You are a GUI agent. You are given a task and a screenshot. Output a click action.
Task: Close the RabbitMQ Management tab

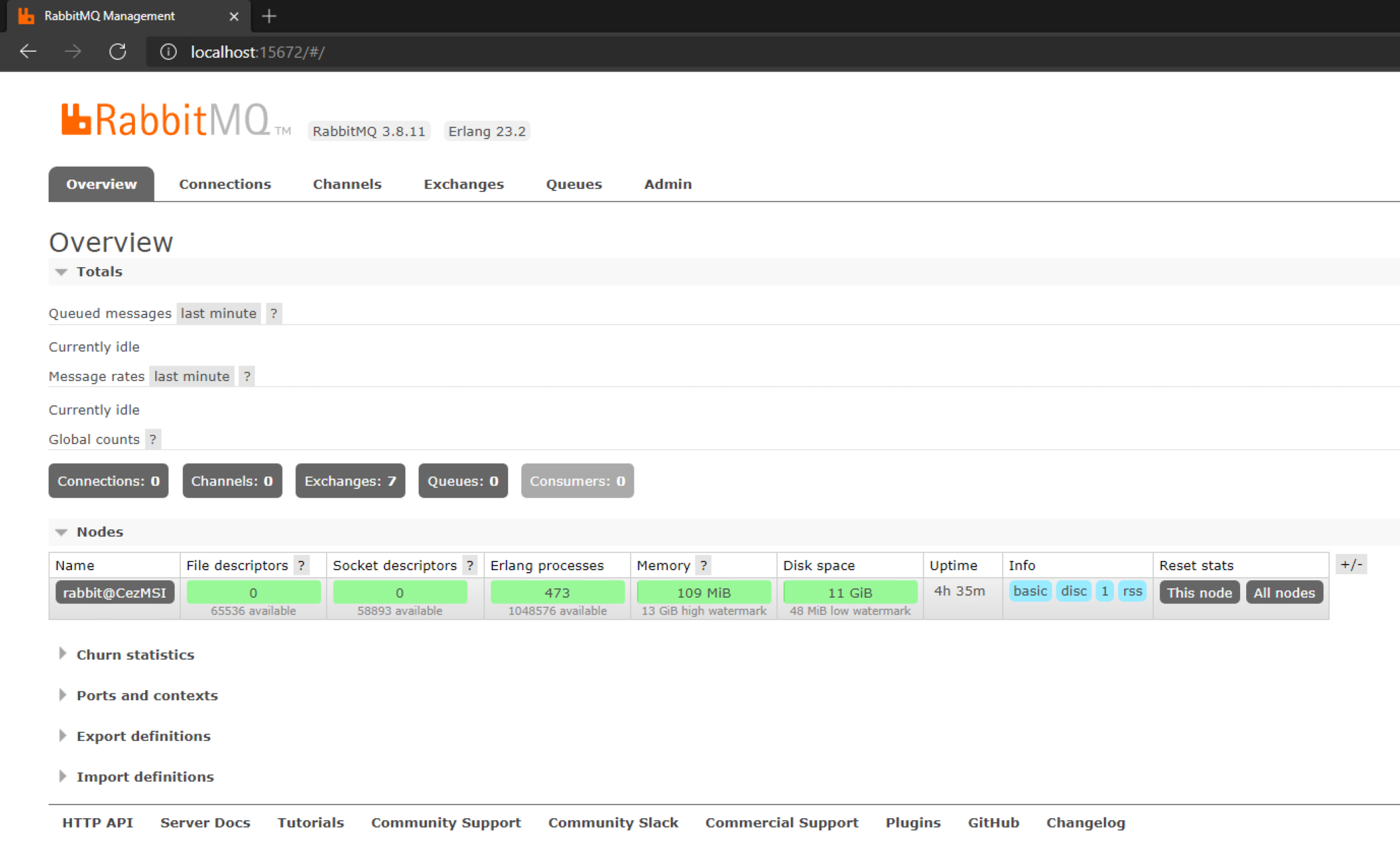tap(234, 16)
